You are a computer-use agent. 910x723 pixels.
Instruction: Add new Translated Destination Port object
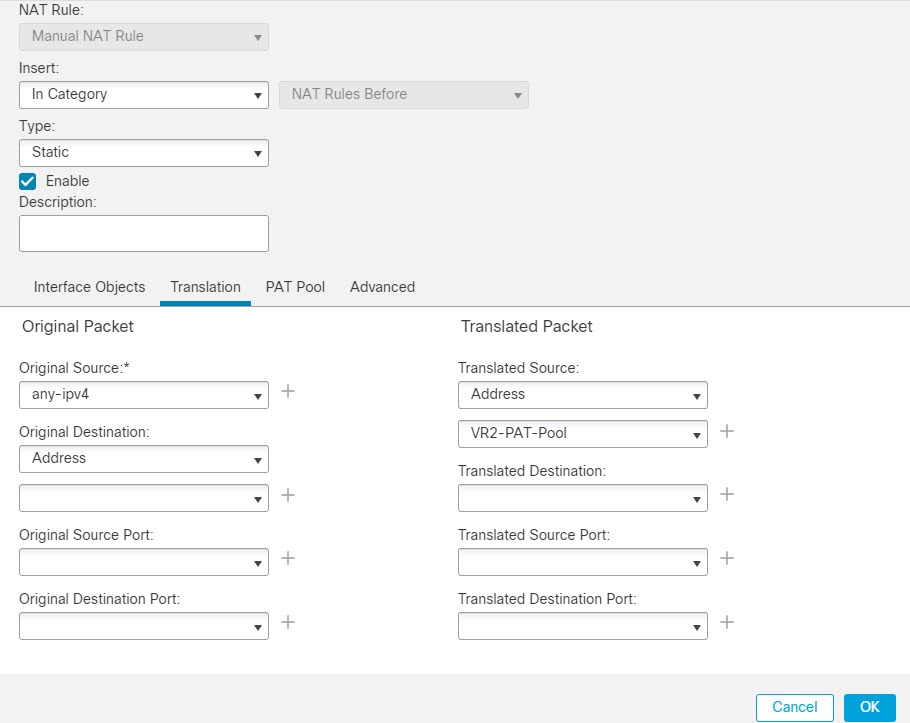[x=727, y=623]
